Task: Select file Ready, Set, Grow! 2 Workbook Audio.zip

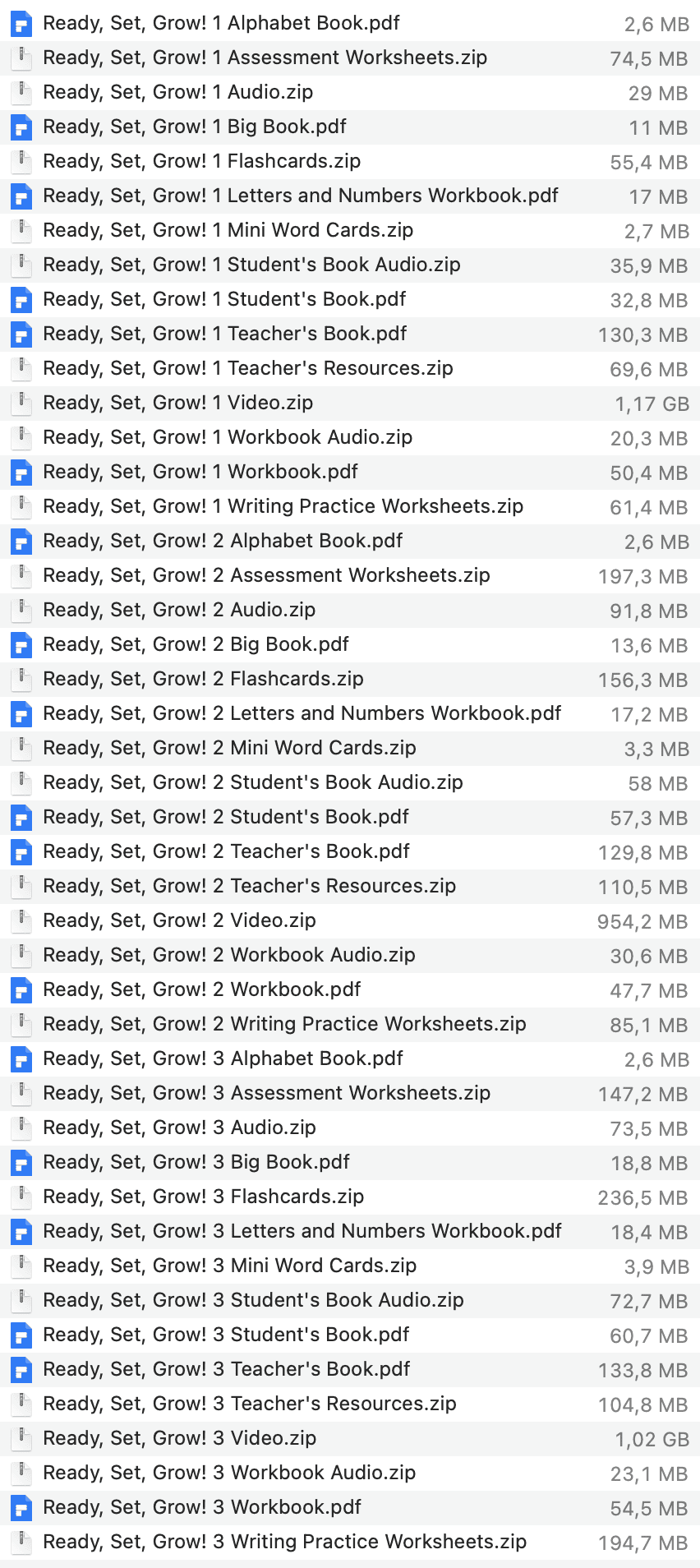Action: 350,955
